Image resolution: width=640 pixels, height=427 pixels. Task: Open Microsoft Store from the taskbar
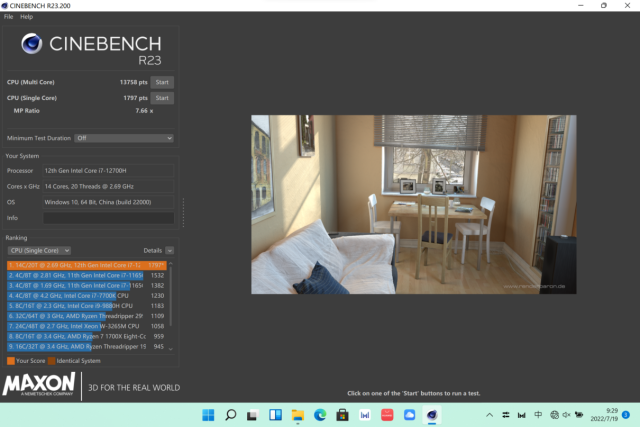coord(342,415)
